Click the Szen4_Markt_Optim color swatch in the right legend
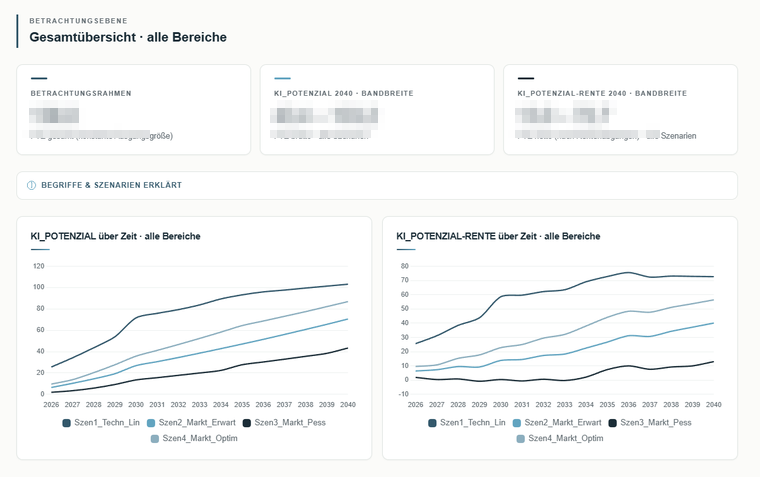This screenshot has width=760, height=477. point(521,439)
